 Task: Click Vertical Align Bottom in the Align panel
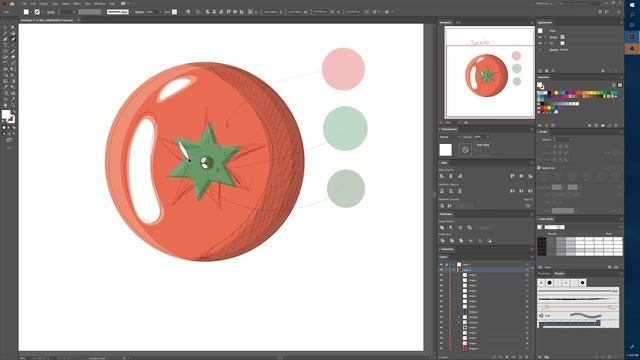(x=530, y=176)
